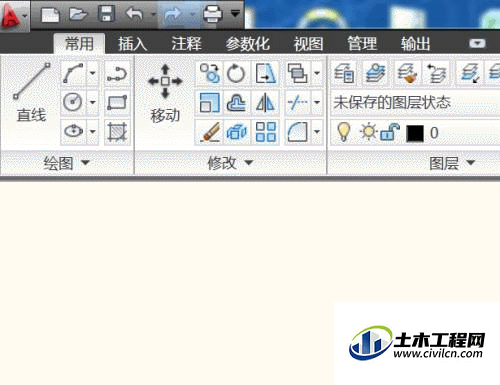Toggle layer 0 lock padlock icon
Screen dimensions: 500x385
(x=390, y=132)
